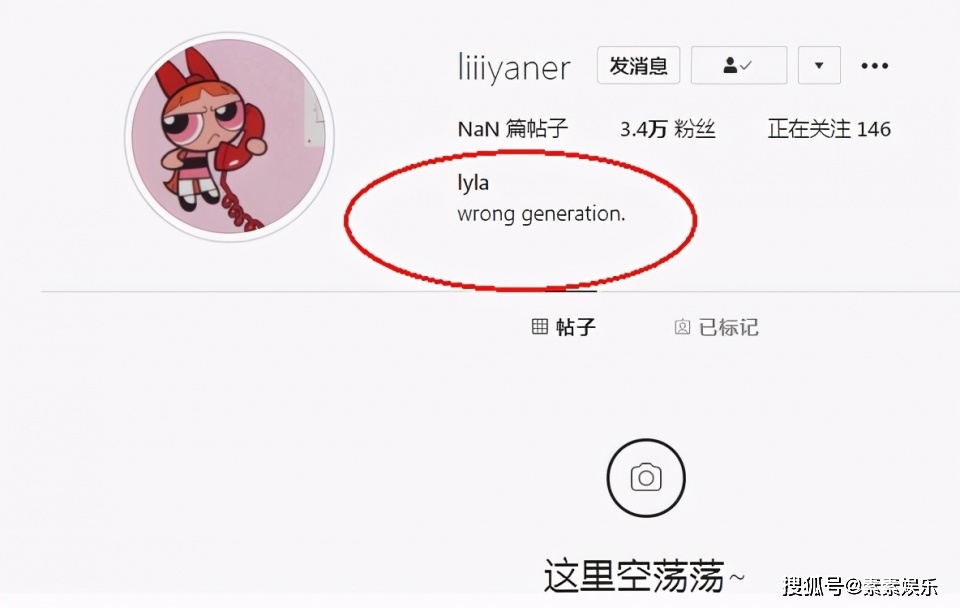The height and width of the screenshot is (608, 960).
Task: Click the posts grid icon
Action: (x=539, y=326)
